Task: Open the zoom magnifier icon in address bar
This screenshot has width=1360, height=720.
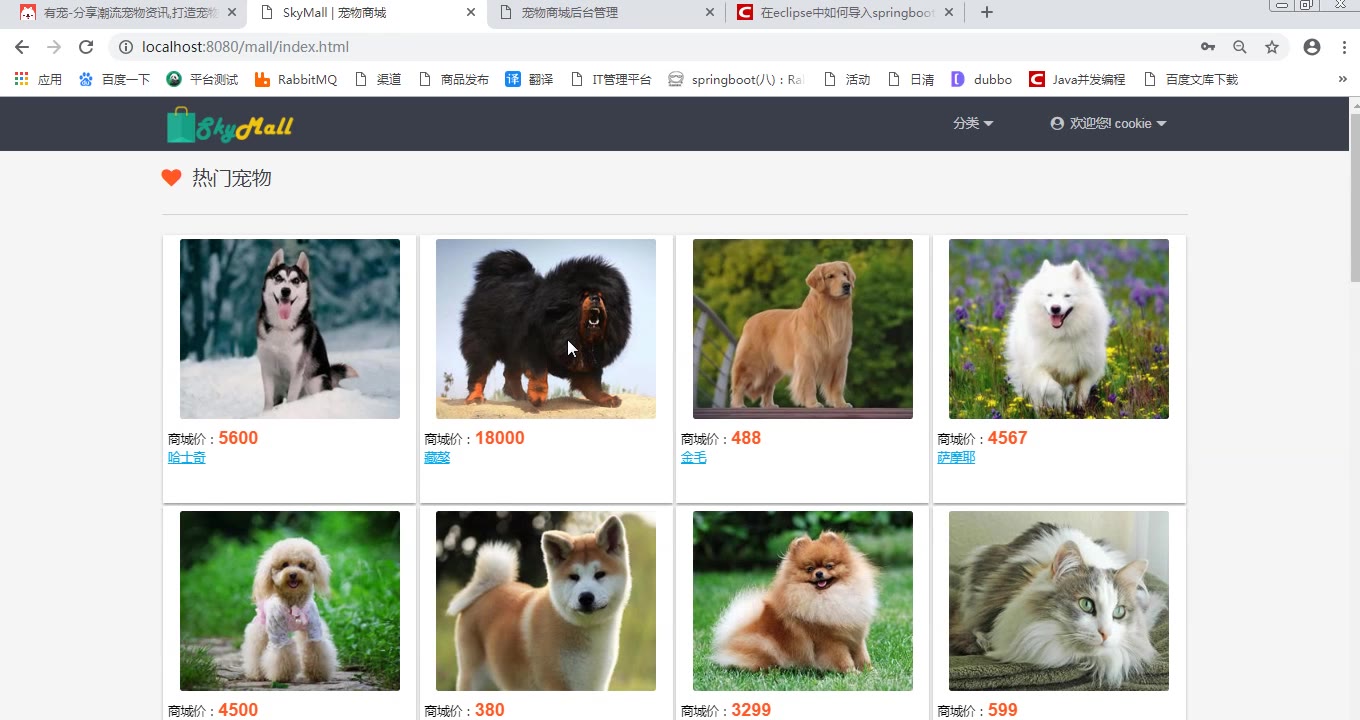Action: 1240,47
